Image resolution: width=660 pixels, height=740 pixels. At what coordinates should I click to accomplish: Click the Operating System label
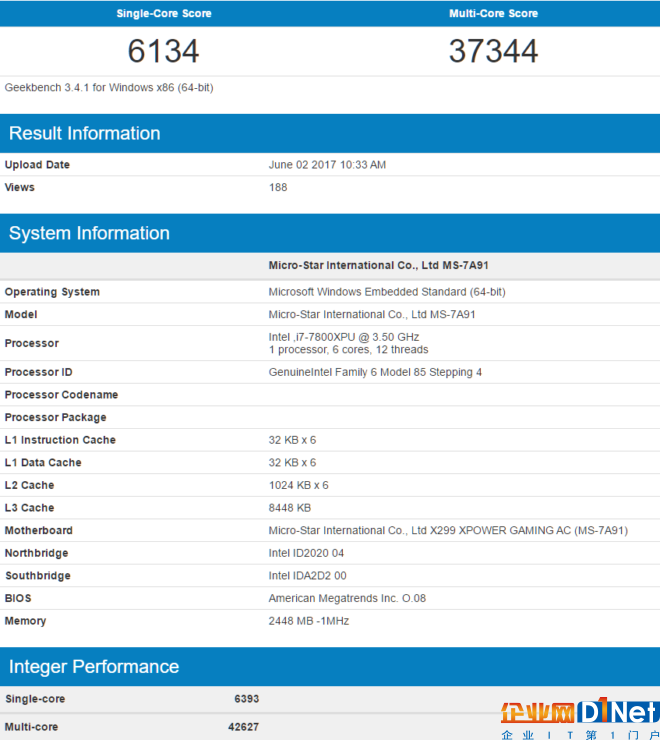pos(52,292)
